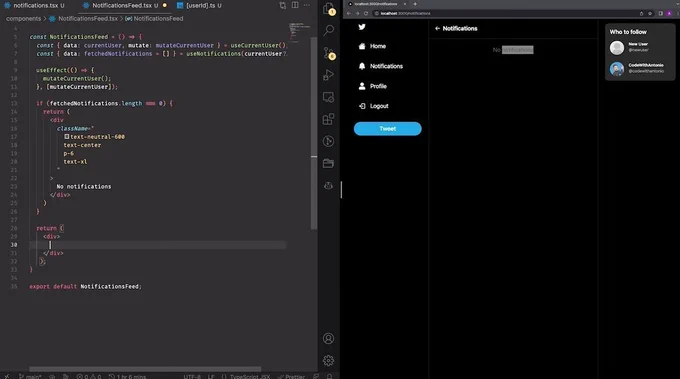Click the browser forward button
The image size is (680, 379).
(357, 13)
